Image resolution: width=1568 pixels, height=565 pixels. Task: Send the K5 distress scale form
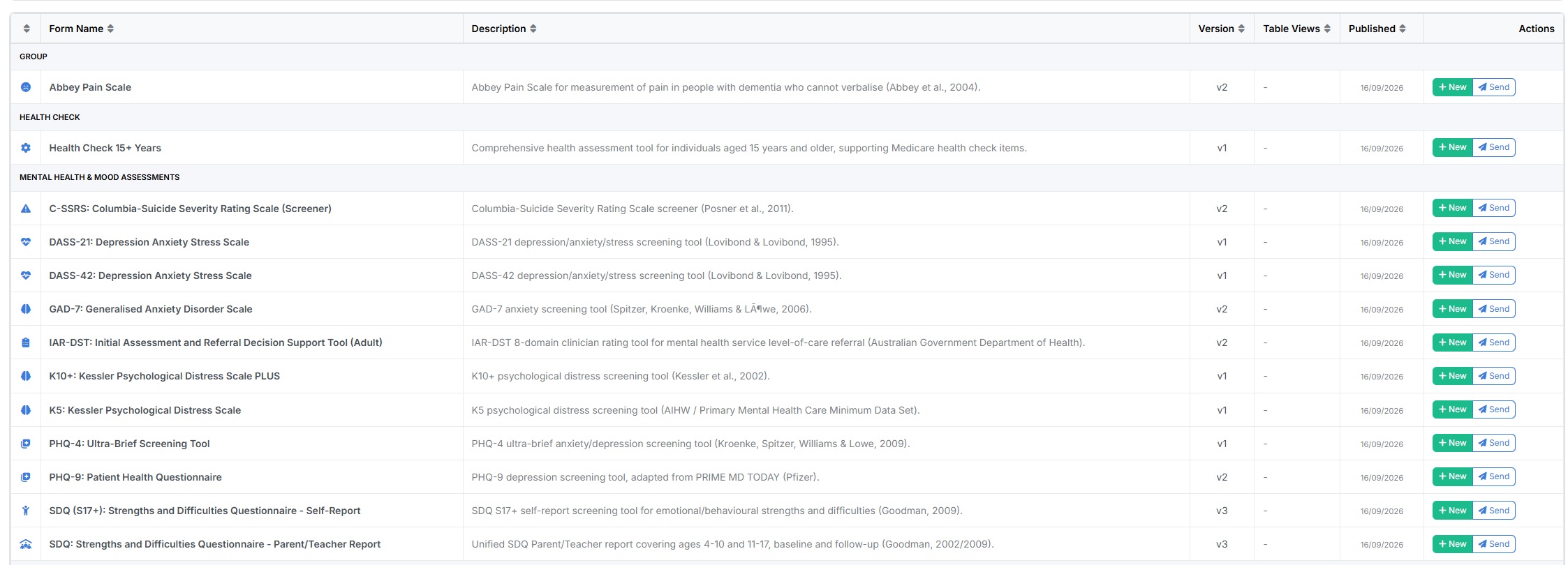click(x=1494, y=409)
